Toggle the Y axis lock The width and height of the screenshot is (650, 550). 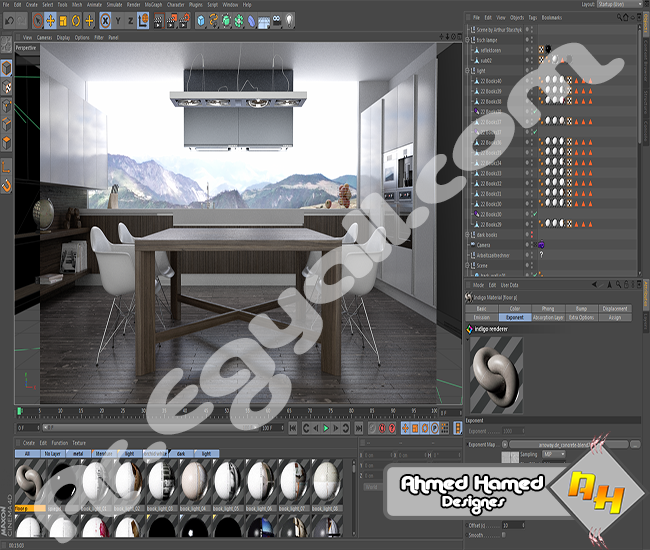[118, 21]
